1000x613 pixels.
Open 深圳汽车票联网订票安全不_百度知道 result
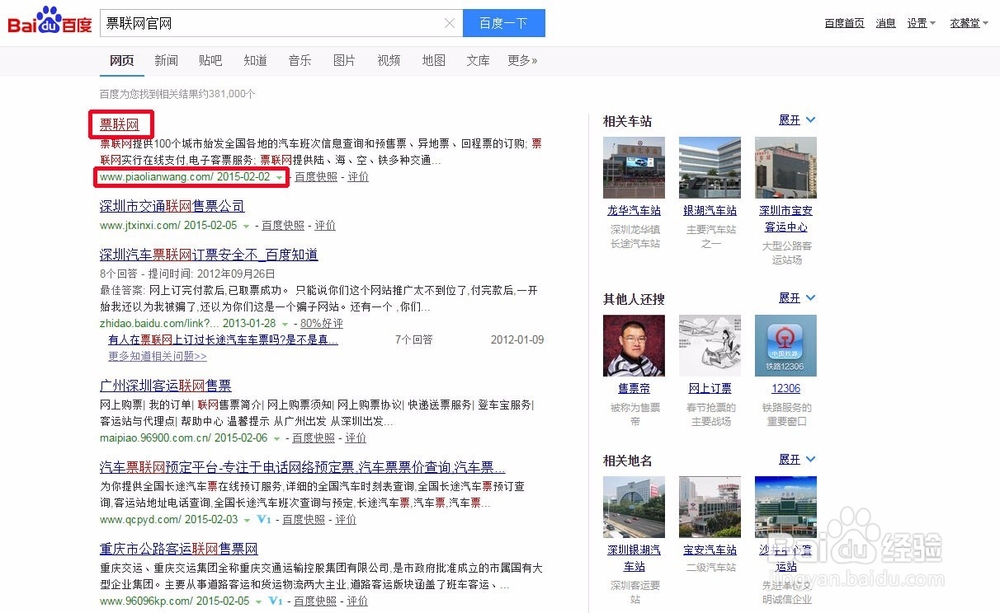coord(209,255)
